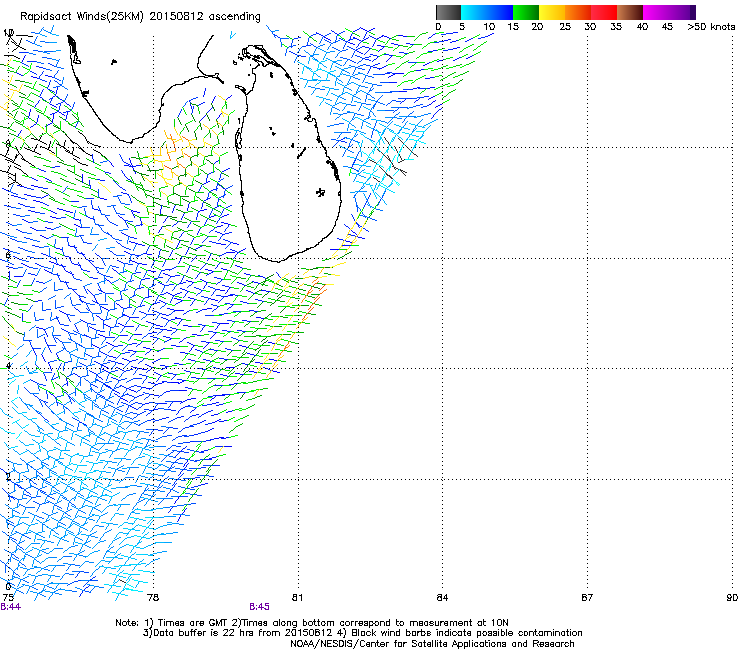Click the '5' legend scale label

462,27
